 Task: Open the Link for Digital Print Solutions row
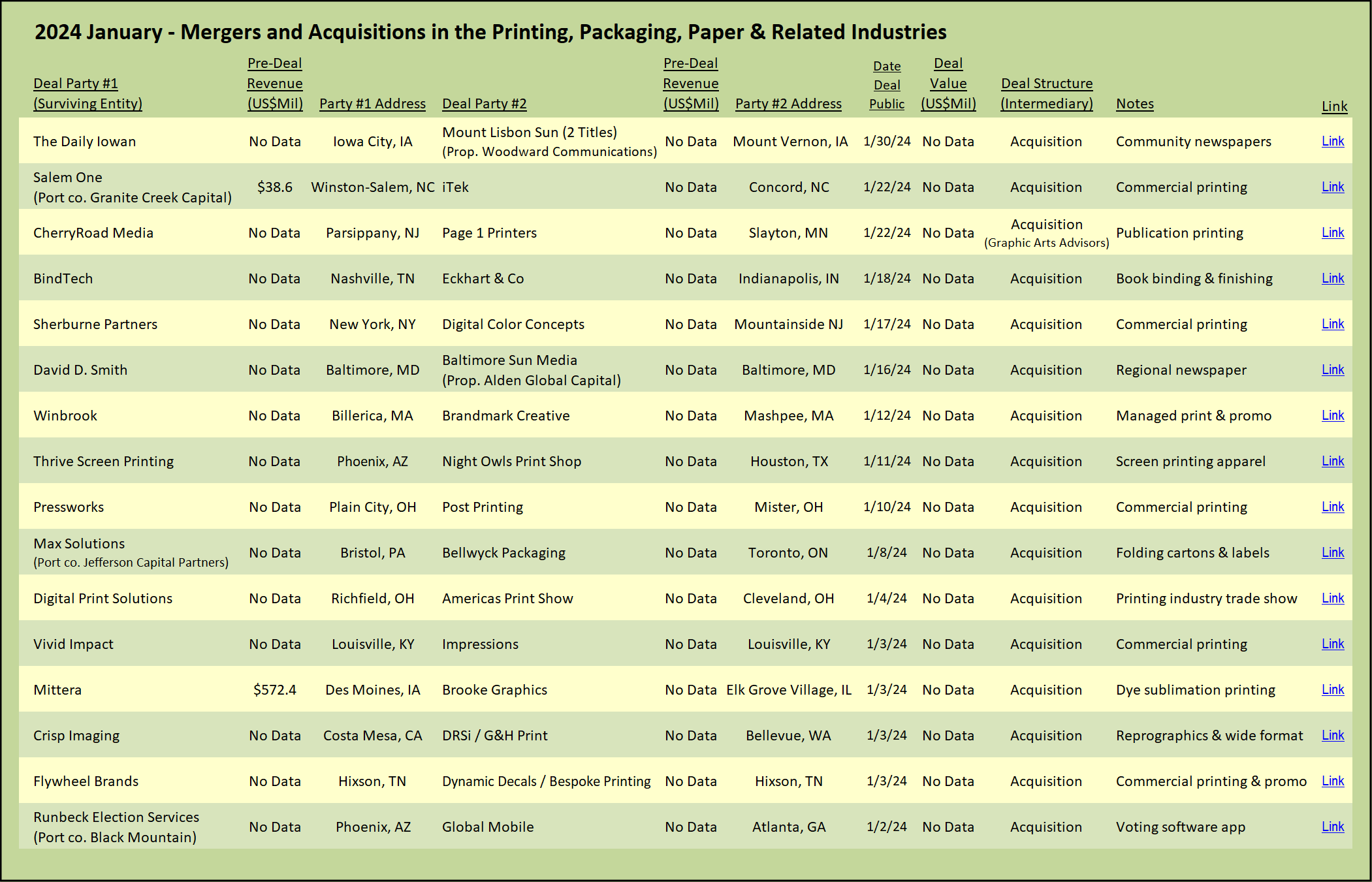pos(1333,598)
